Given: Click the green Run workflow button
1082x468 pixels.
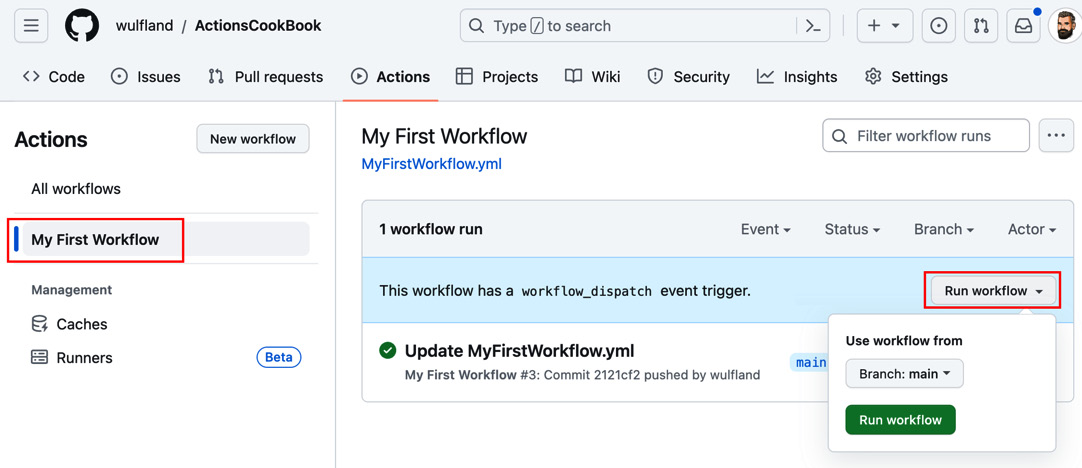Looking at the screenshot, I should click(900, 420).
